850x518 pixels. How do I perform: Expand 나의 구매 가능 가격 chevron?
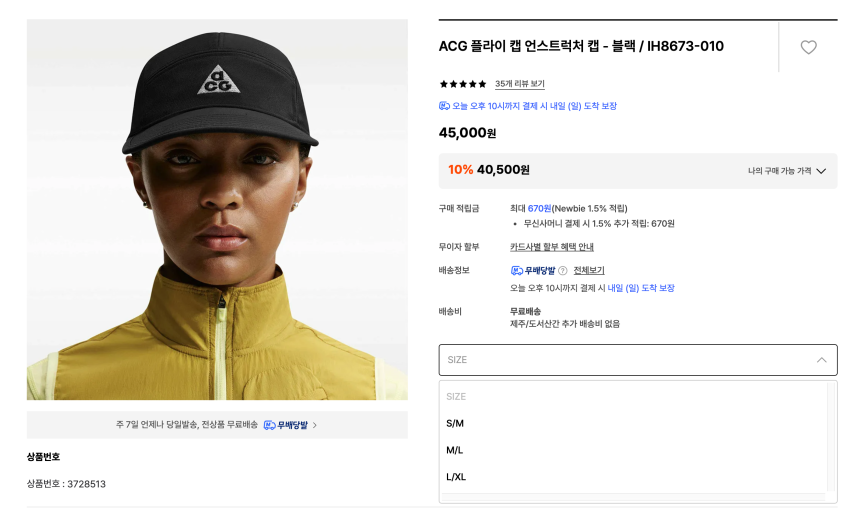pyautogui.click(x=821, y=171)
